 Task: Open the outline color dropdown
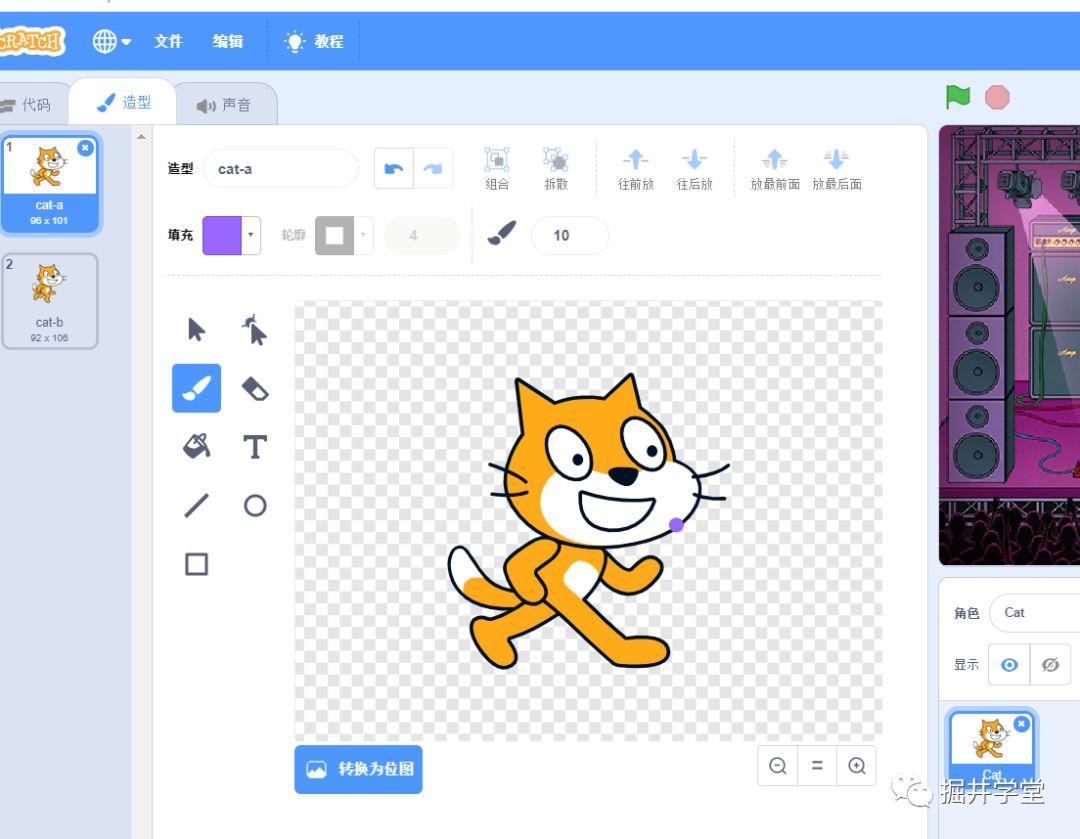click(x=363, y=235)
